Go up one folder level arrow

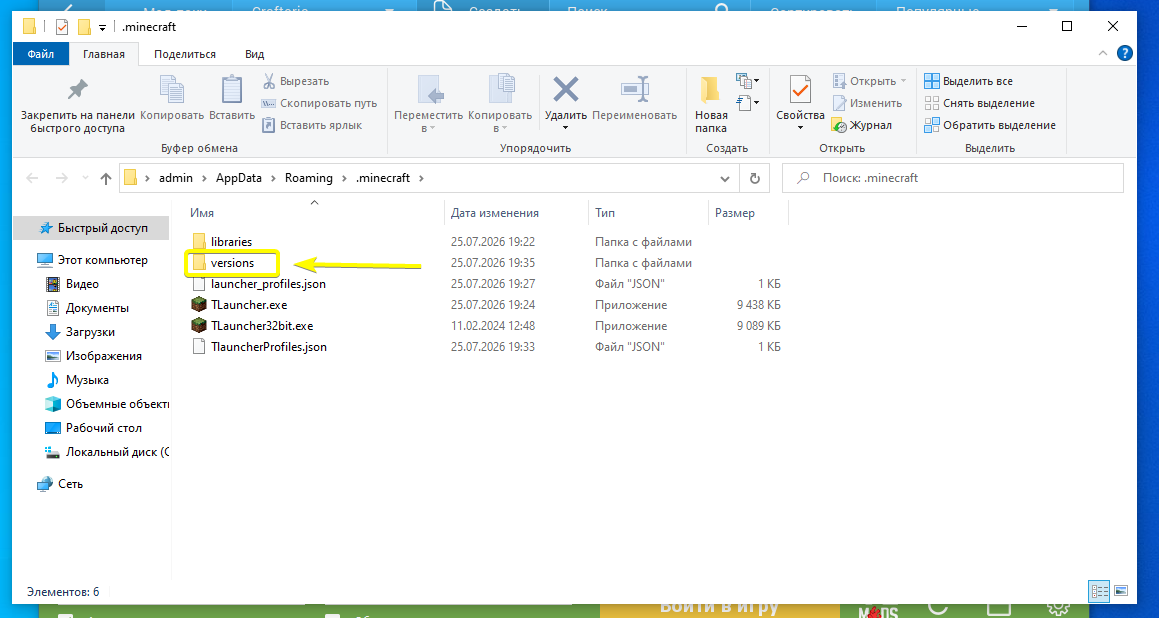coord(106,178)
